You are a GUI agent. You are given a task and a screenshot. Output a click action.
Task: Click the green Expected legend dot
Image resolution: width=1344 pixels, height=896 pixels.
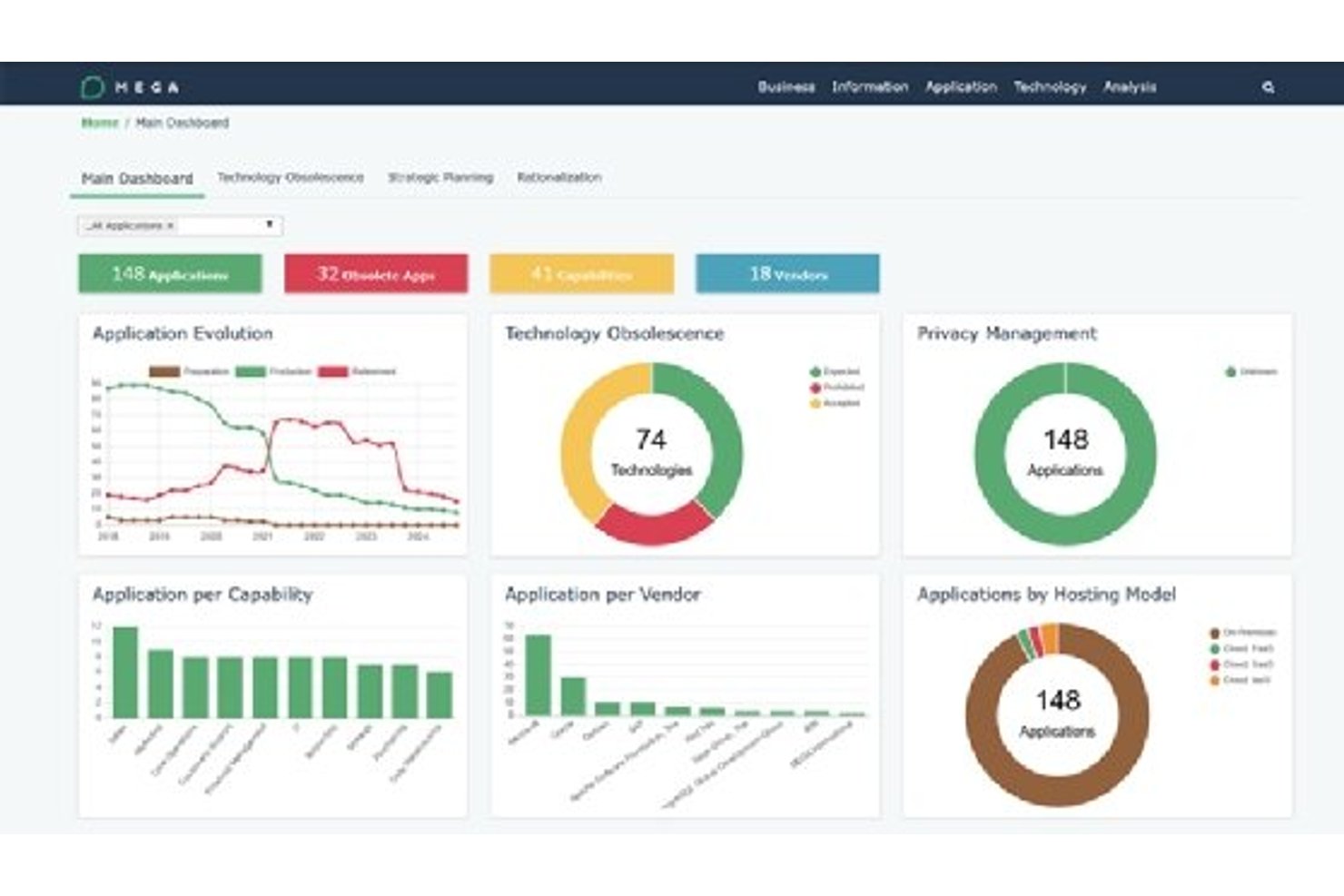coord(815,371)
